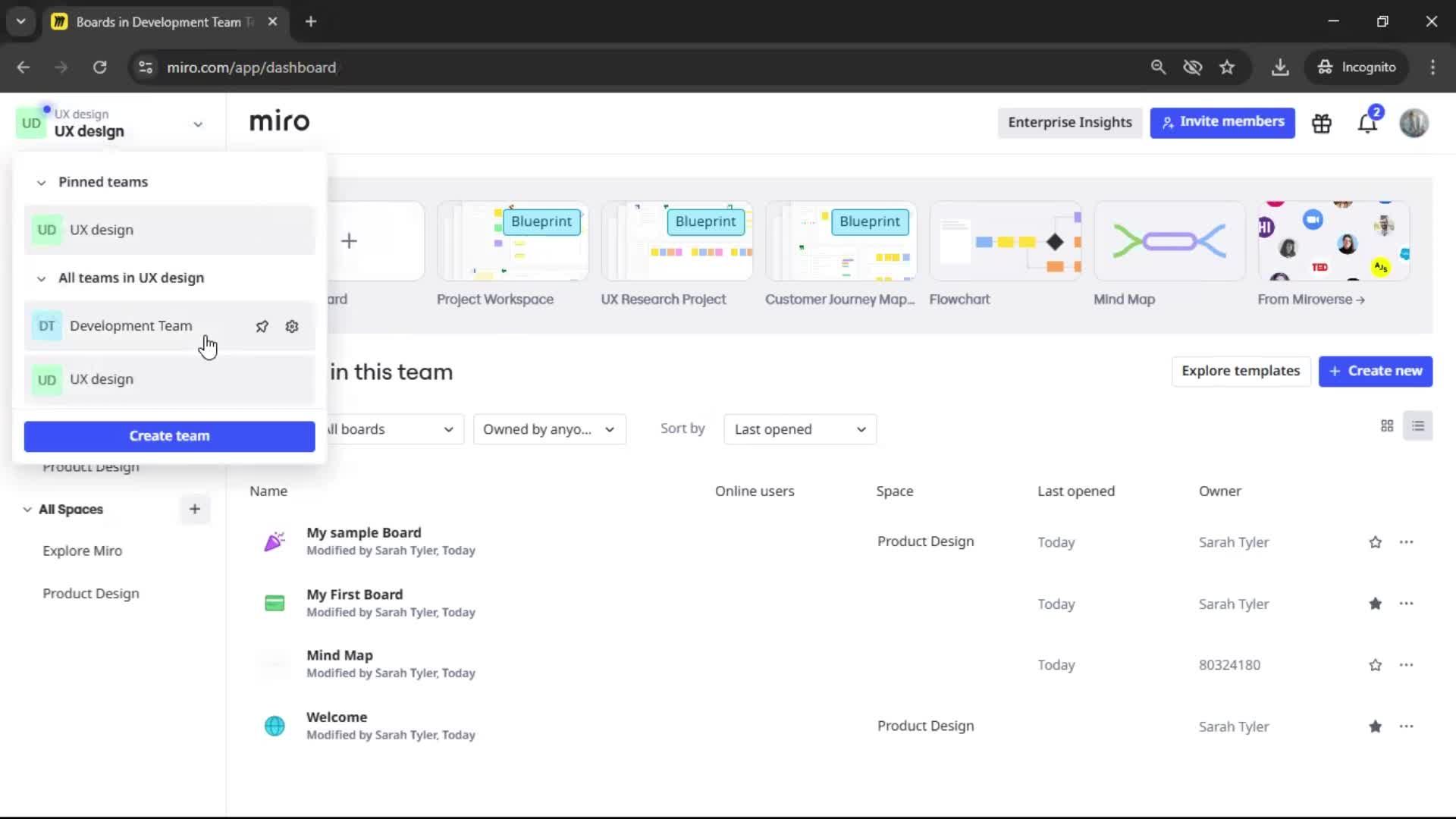This screenshot has width=1456, height=819.
Task: Choose the Flowchart template
Action: 1006,241
